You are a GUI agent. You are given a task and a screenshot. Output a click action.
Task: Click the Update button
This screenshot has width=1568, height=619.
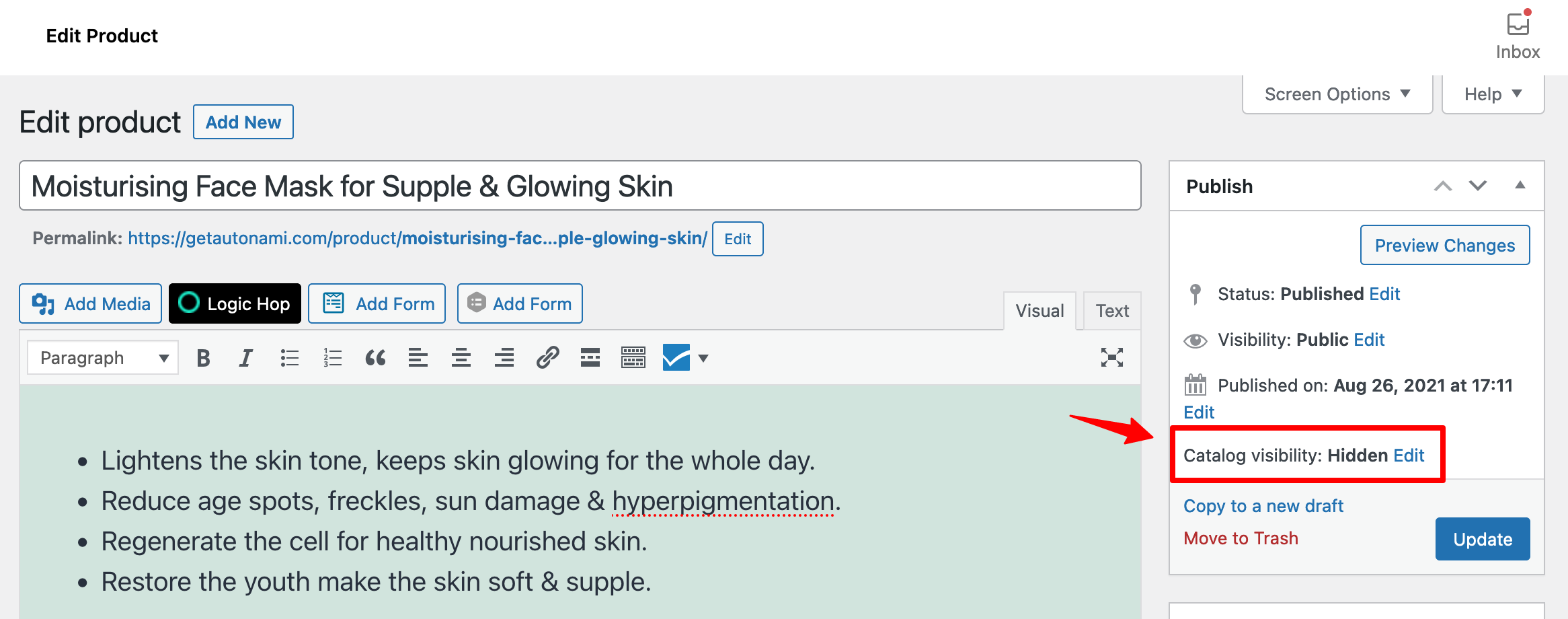coord(1483,538)
